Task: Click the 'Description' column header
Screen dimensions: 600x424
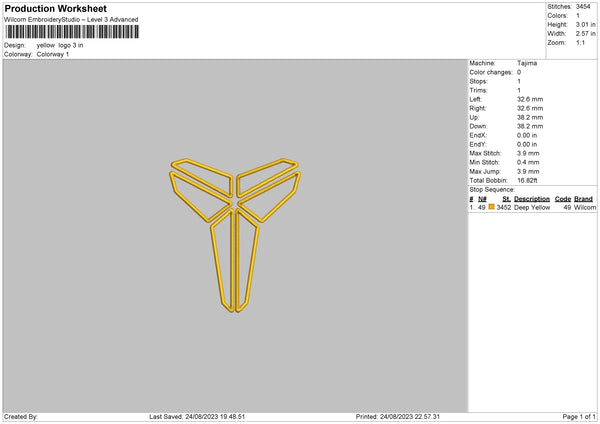Action: [x=532, y=199]
